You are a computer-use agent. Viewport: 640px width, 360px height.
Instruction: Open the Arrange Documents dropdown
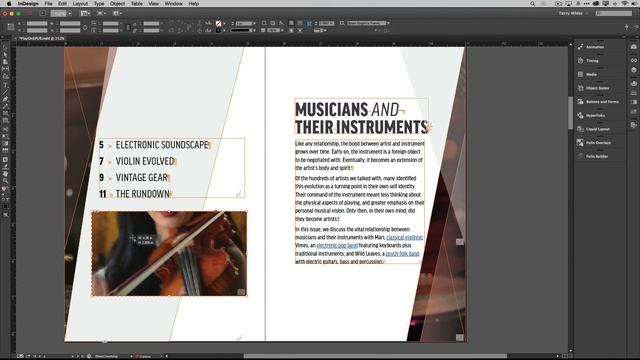click(118, 13)
